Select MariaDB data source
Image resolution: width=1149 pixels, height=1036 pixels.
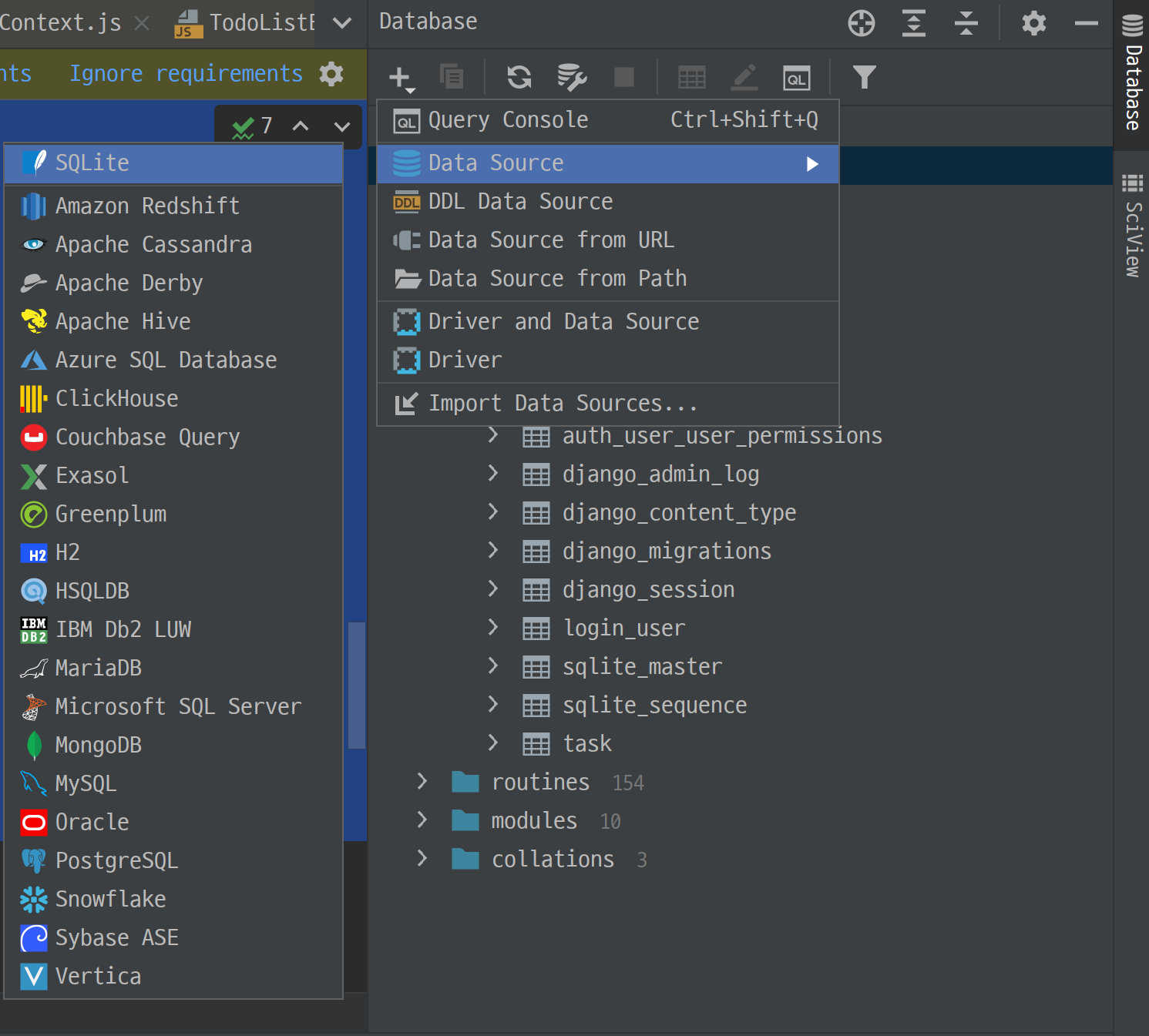click(173, 669)
